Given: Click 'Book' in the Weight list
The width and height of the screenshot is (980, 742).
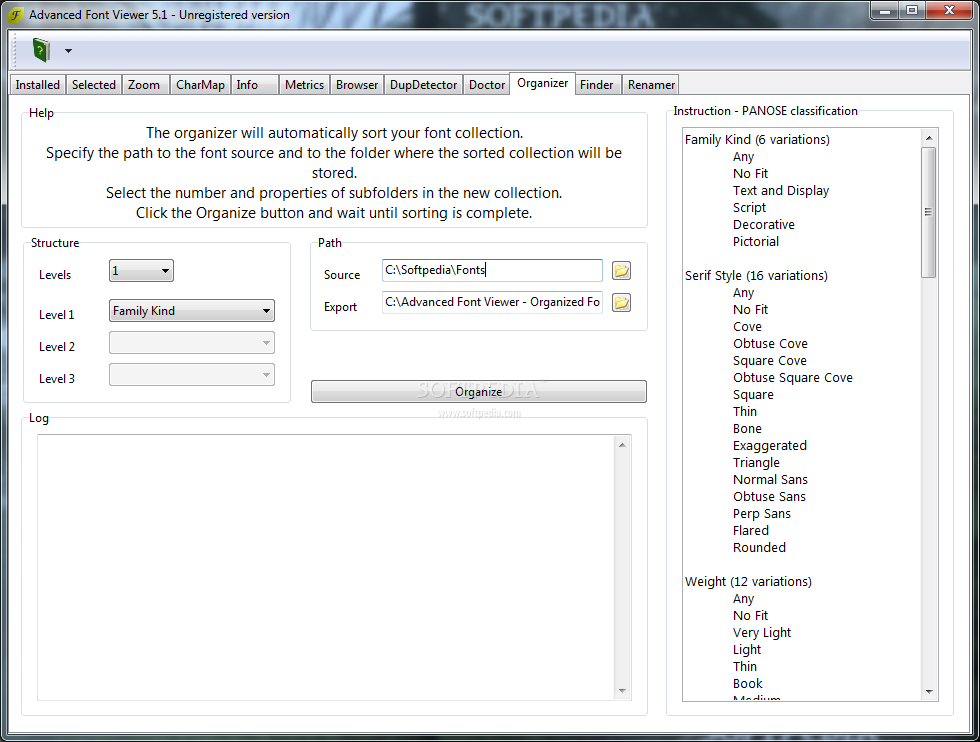Looking at the screenshot, I should (748, 683).
